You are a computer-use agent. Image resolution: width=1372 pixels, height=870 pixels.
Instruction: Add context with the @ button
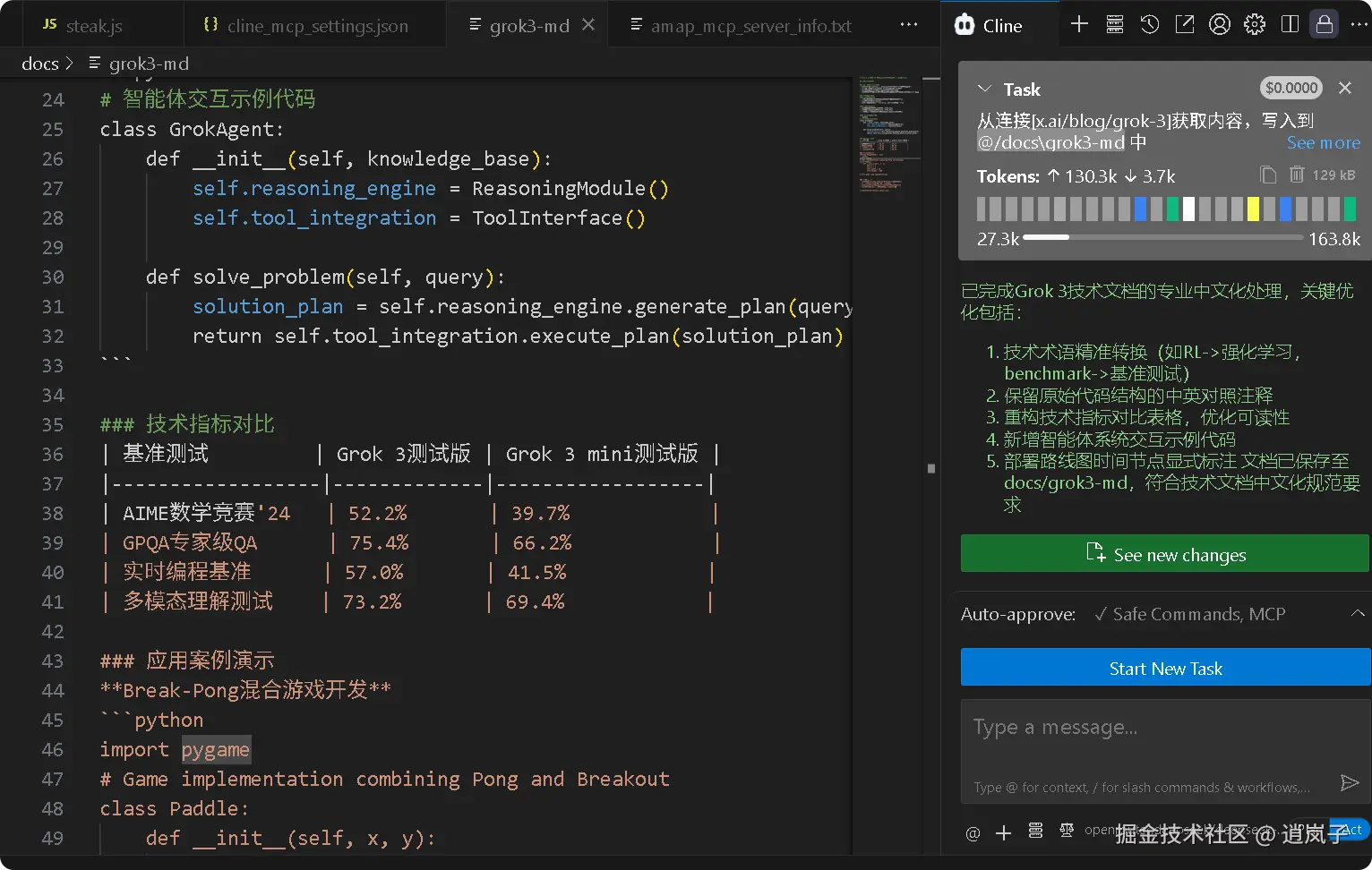(973, 833)
